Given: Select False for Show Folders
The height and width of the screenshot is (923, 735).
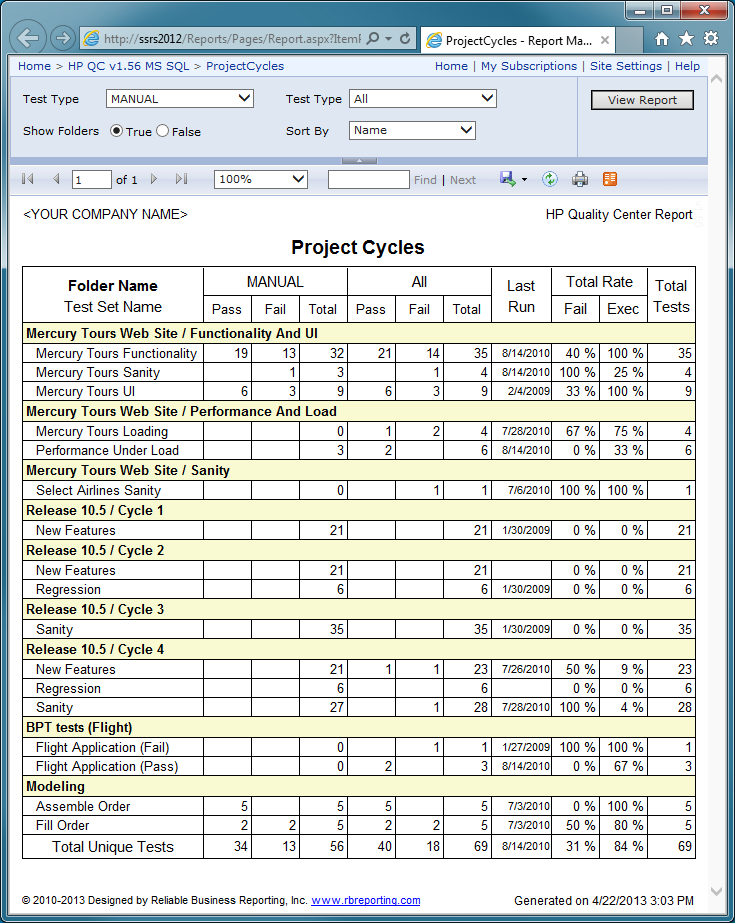Looking at the screenshot, I should [x=162, y=131].
